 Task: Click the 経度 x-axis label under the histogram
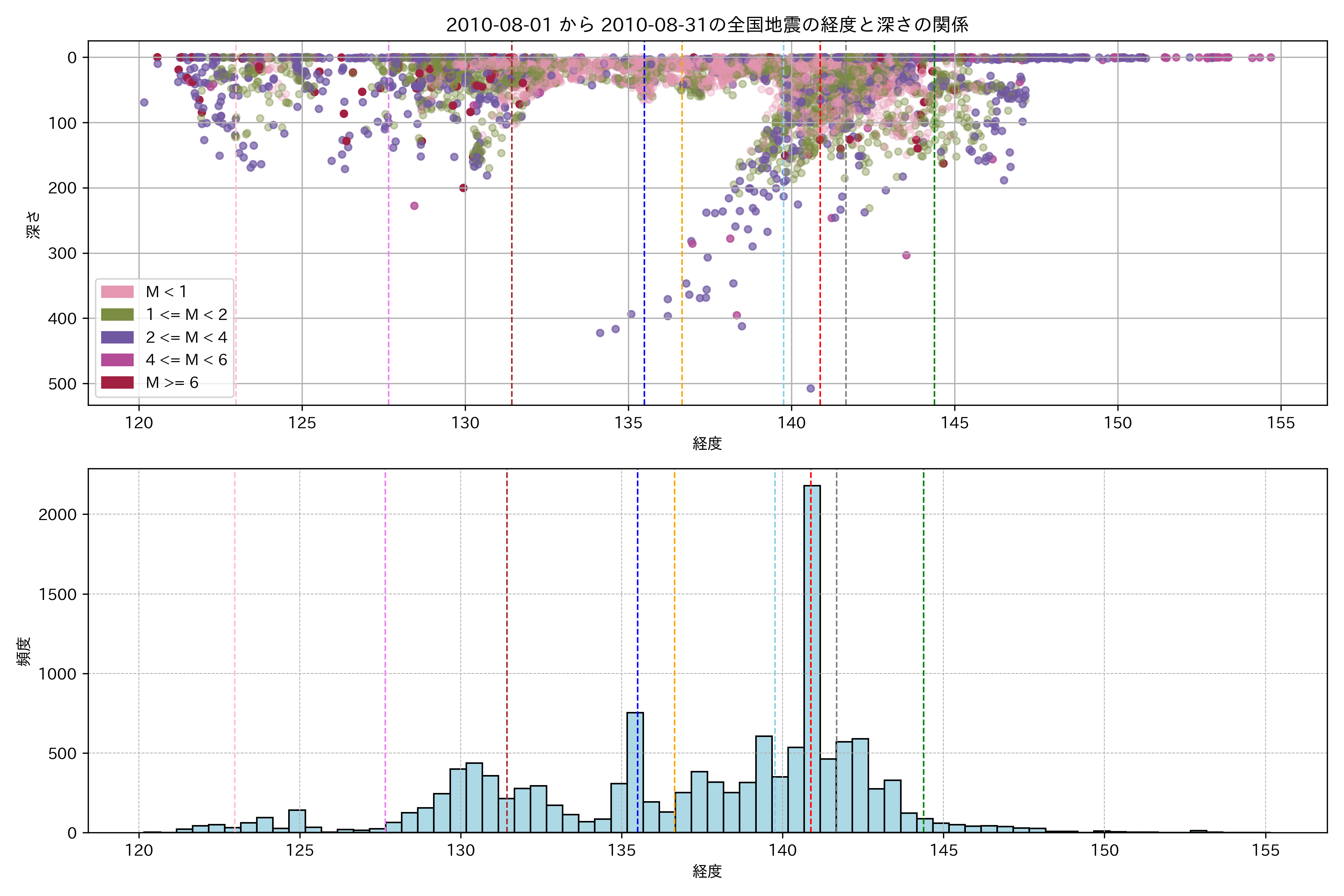tap(707, 871)
